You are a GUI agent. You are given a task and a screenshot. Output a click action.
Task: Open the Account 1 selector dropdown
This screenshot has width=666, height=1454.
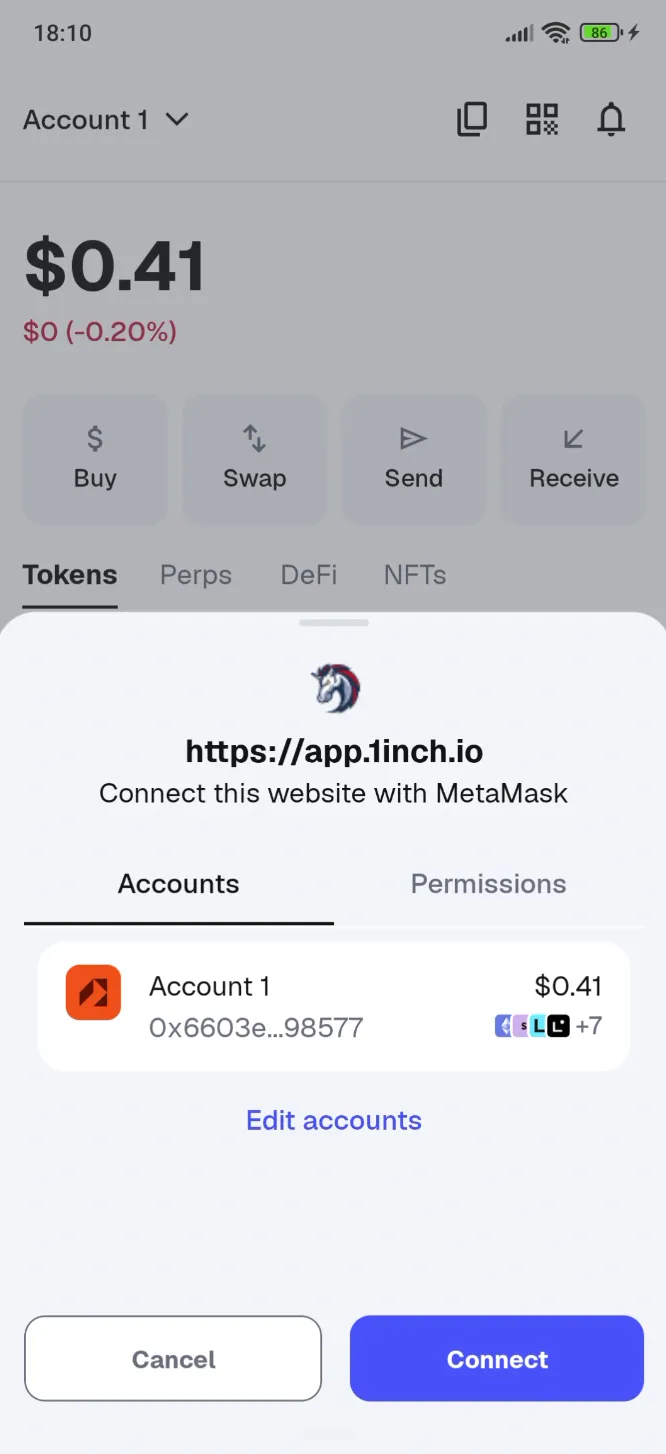click(x=106, y=119)
